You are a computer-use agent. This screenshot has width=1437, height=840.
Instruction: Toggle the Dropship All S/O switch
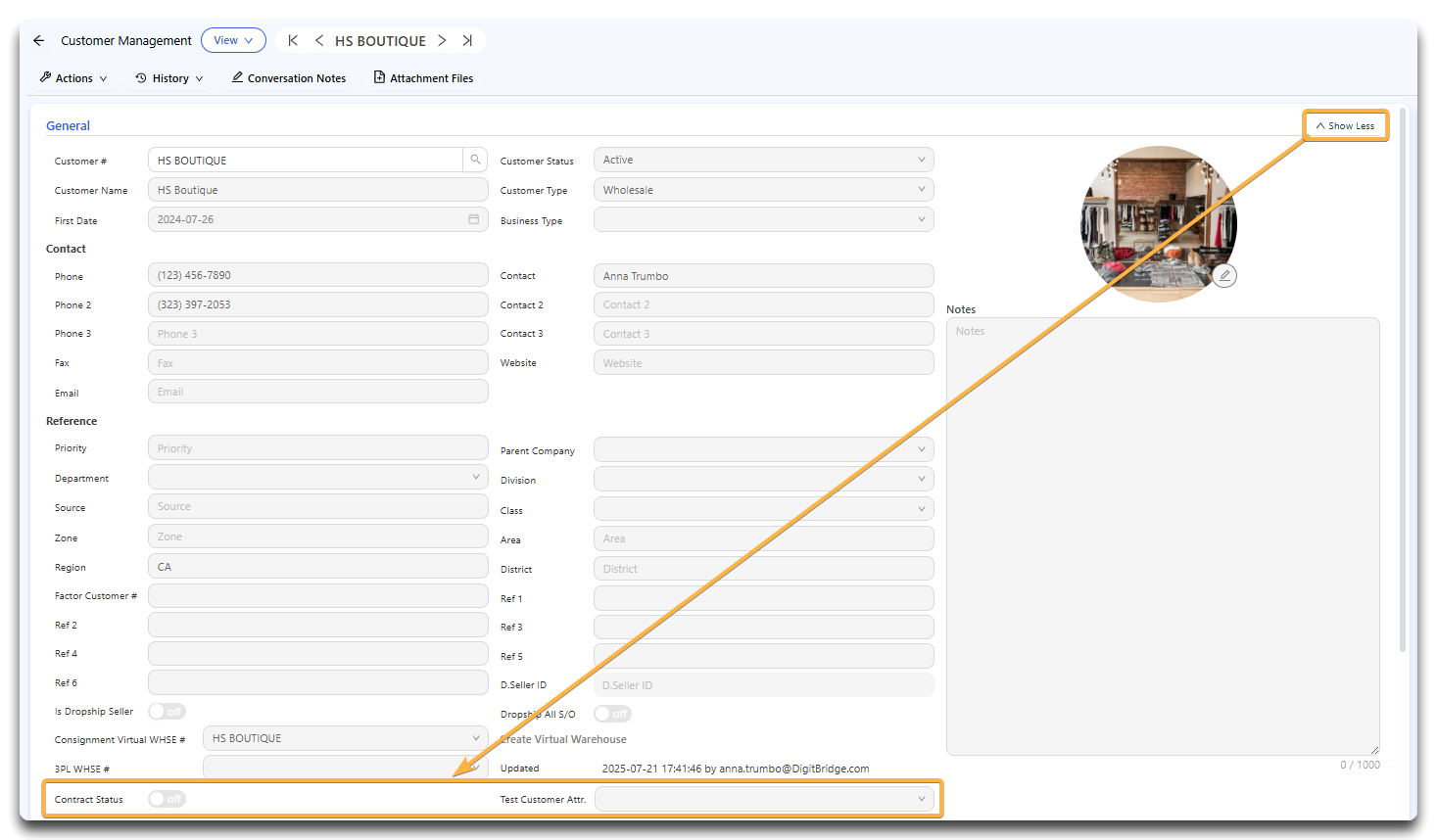[612, 714]
